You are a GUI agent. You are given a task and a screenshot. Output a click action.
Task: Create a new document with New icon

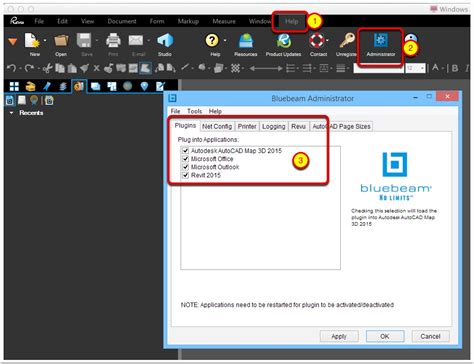[32, 41]
